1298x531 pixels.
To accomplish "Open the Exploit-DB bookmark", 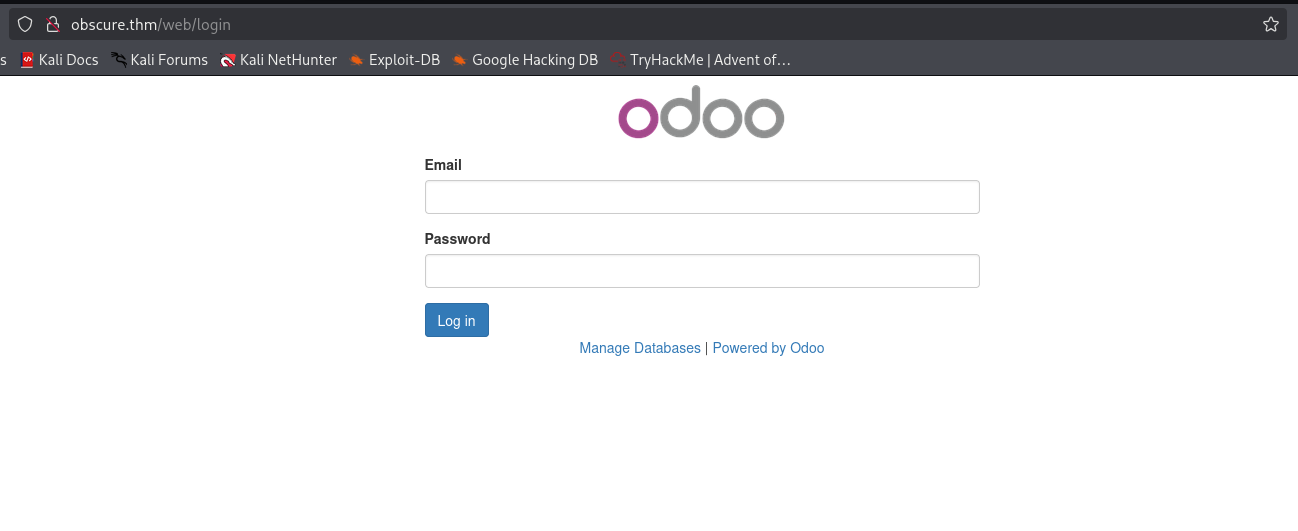I will [395, 60].
